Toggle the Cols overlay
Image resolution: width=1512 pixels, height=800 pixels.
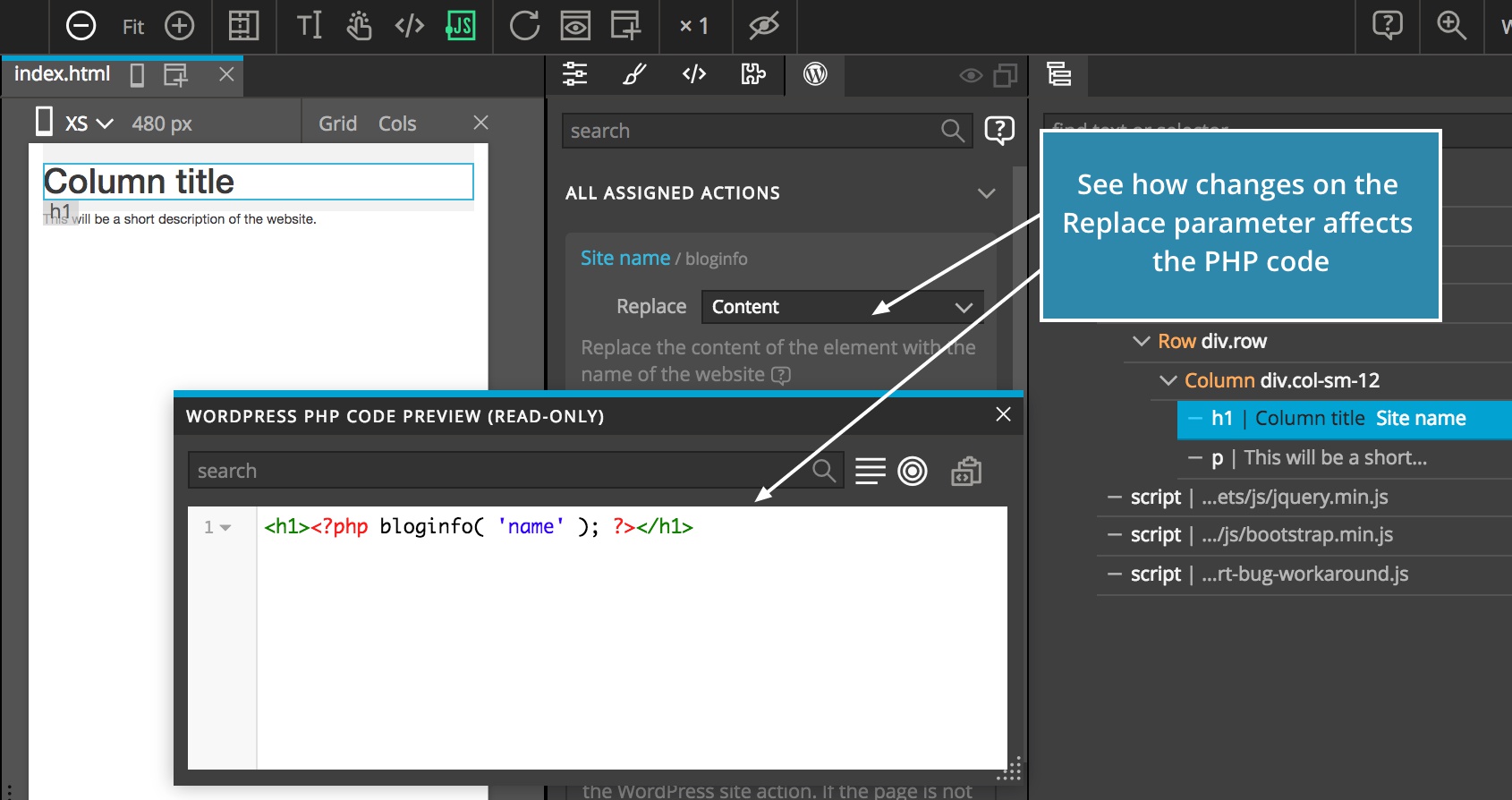[397, 123]
